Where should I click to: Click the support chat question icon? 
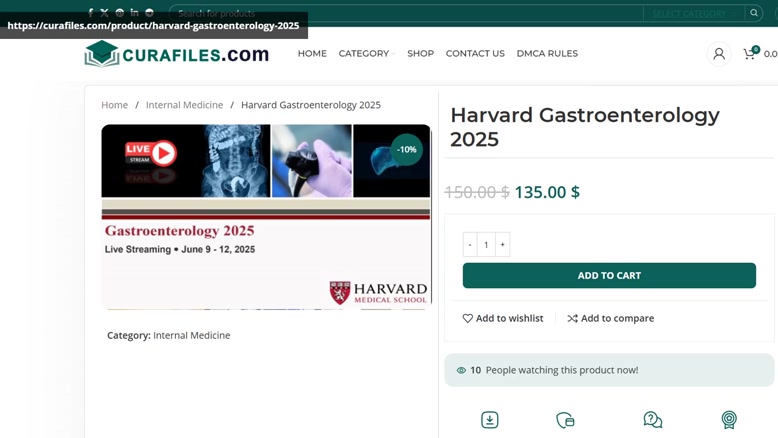click(x=652, y=420)
